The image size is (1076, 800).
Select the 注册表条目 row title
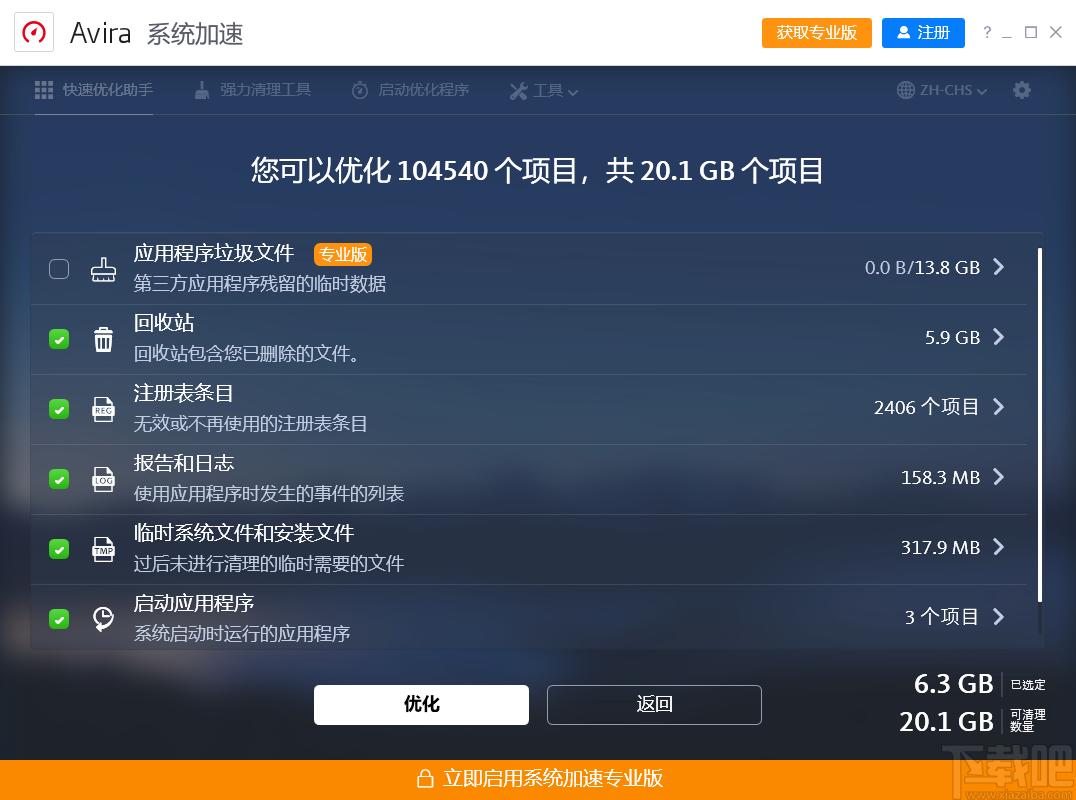[183, 392]
